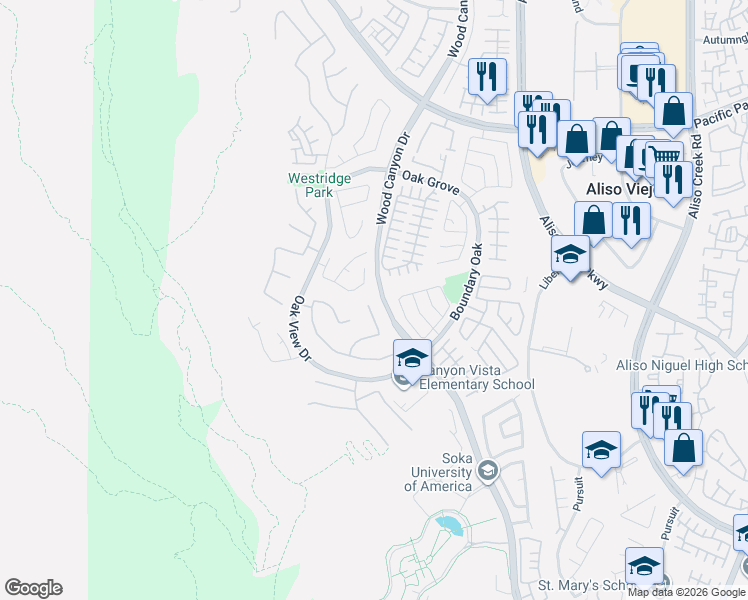The height and width of the screenshot is (600, 748).
Task: Click the small green park beside Boundary Oak
Action: [456, 287]
